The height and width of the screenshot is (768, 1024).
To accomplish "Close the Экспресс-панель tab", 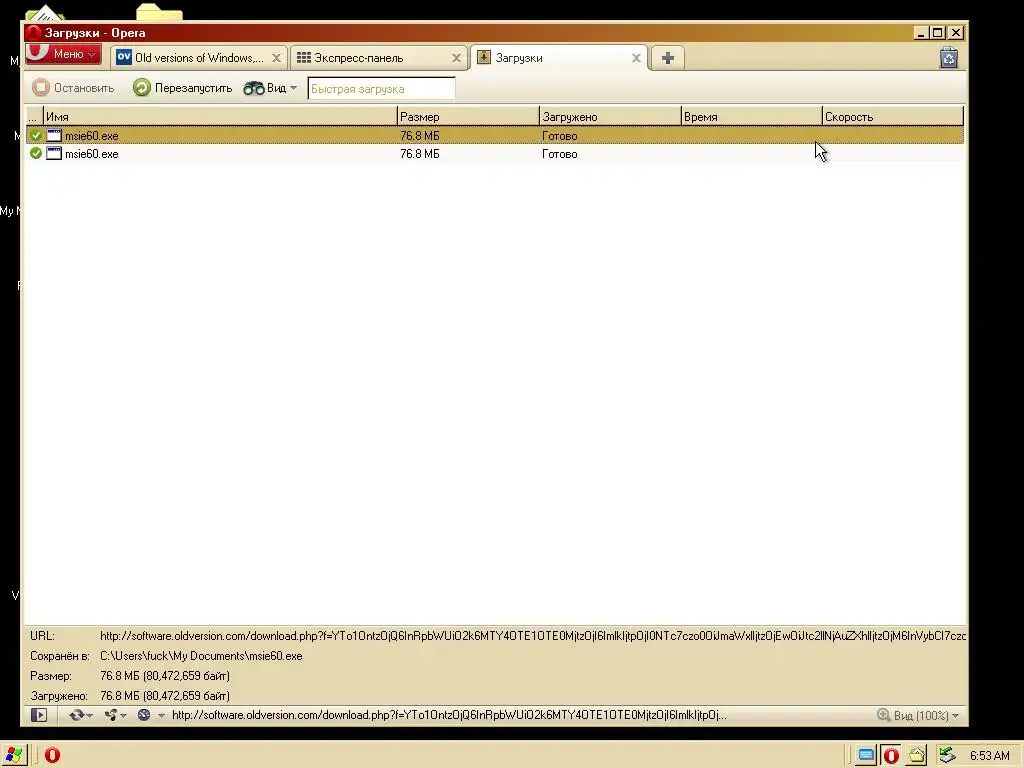I will point(456,58).
